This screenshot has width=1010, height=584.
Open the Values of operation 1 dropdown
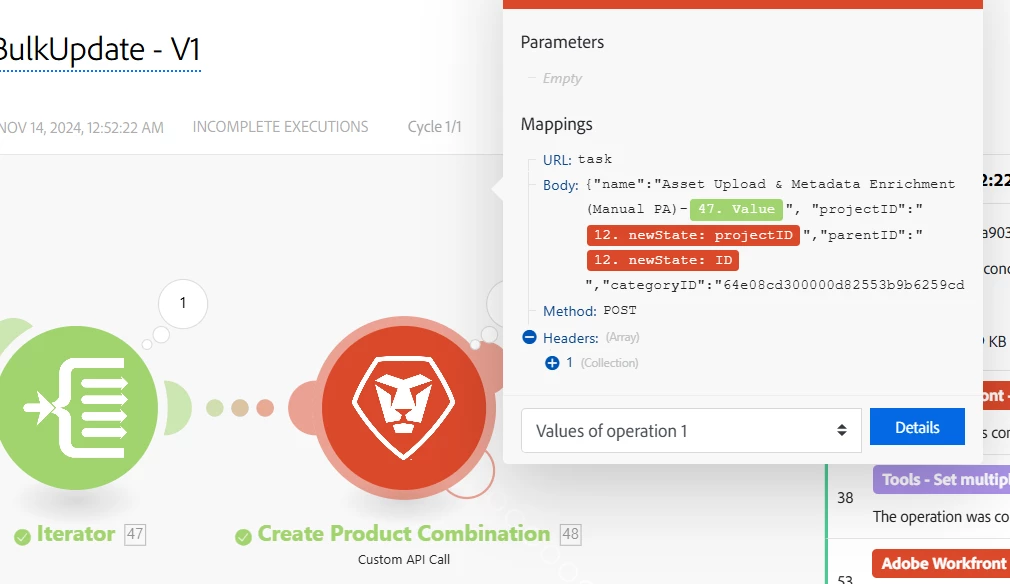[x=691, y=430]
